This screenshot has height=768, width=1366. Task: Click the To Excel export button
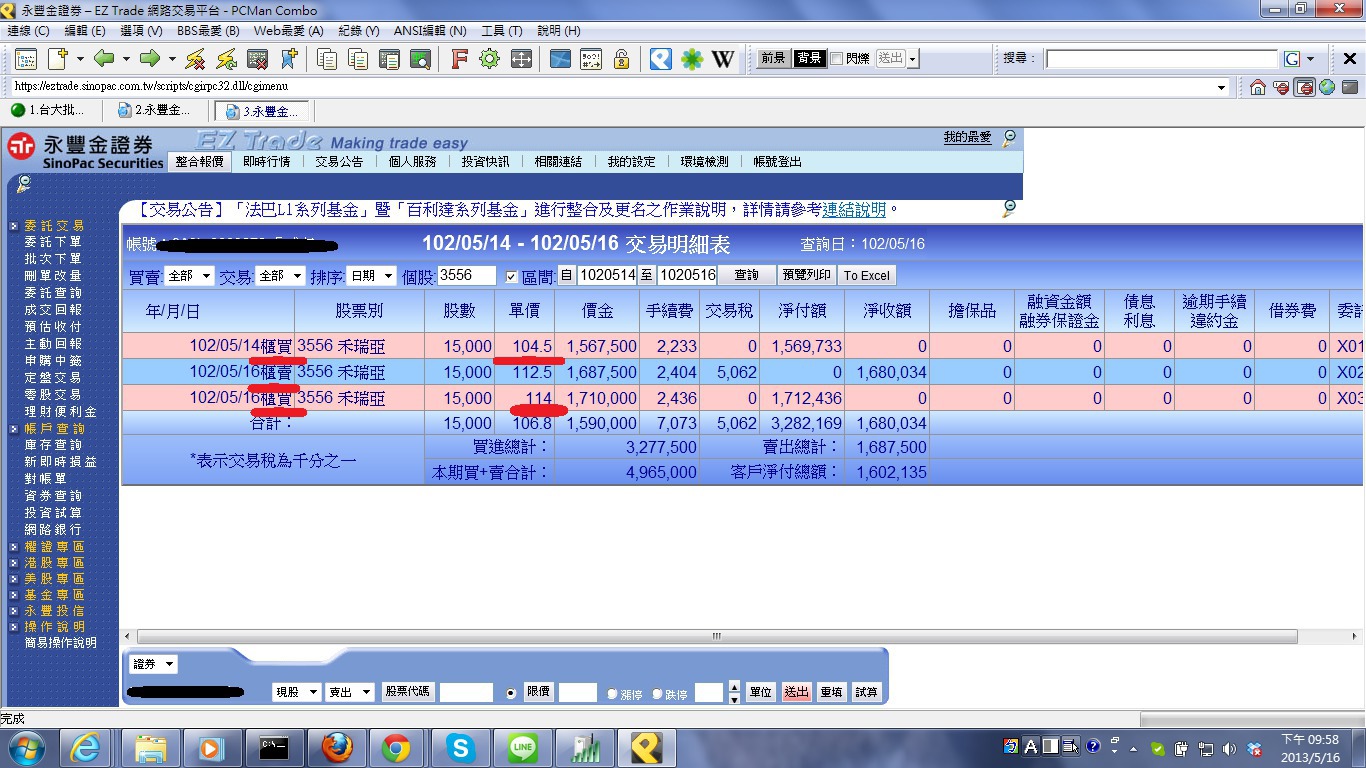coord(866,276)
